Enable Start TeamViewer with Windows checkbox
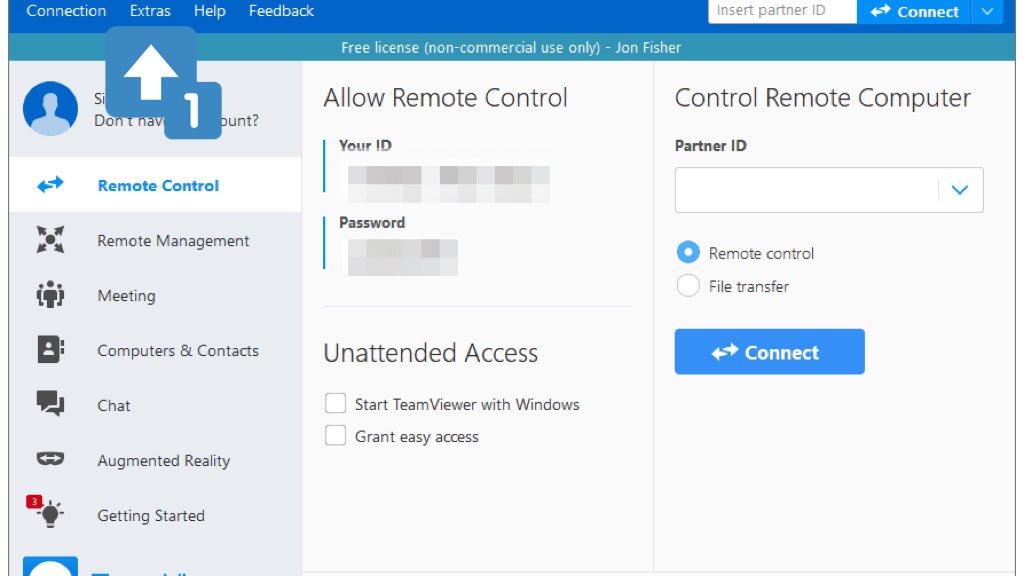The height and width of the screenshot is (576, 1024). (x=336, y=404)
